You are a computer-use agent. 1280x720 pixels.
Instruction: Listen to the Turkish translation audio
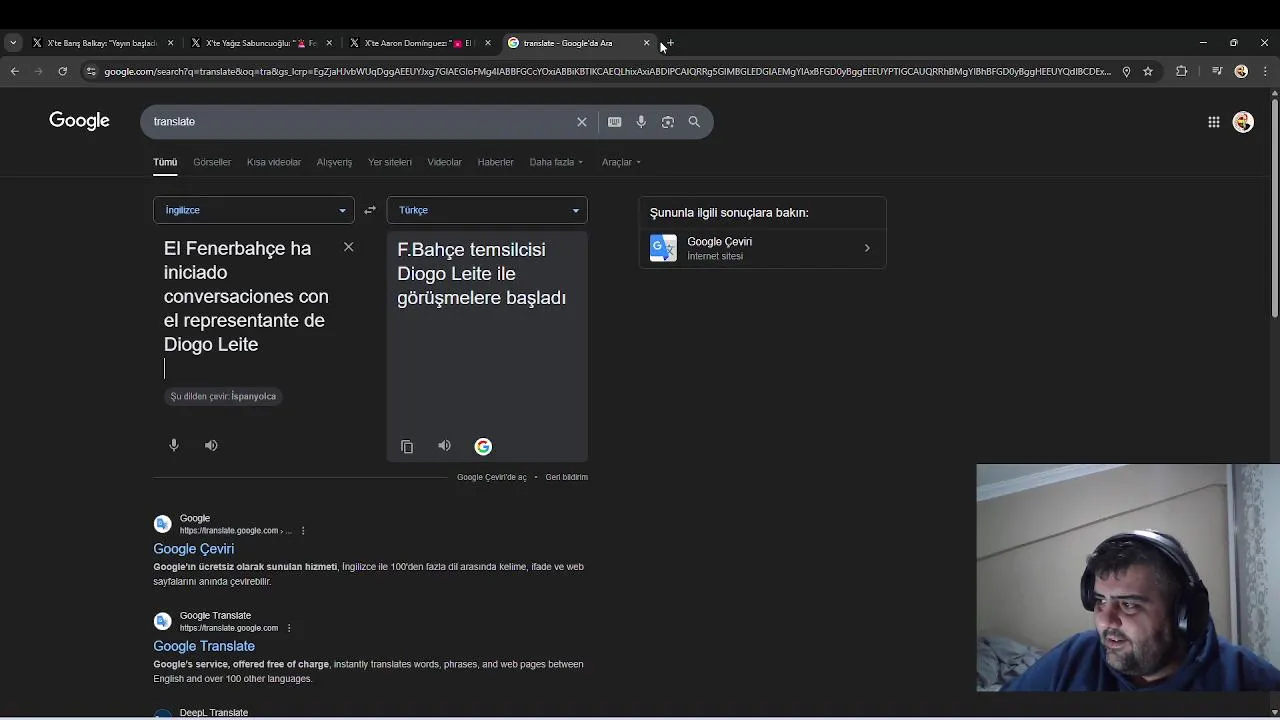click(444, 446)
